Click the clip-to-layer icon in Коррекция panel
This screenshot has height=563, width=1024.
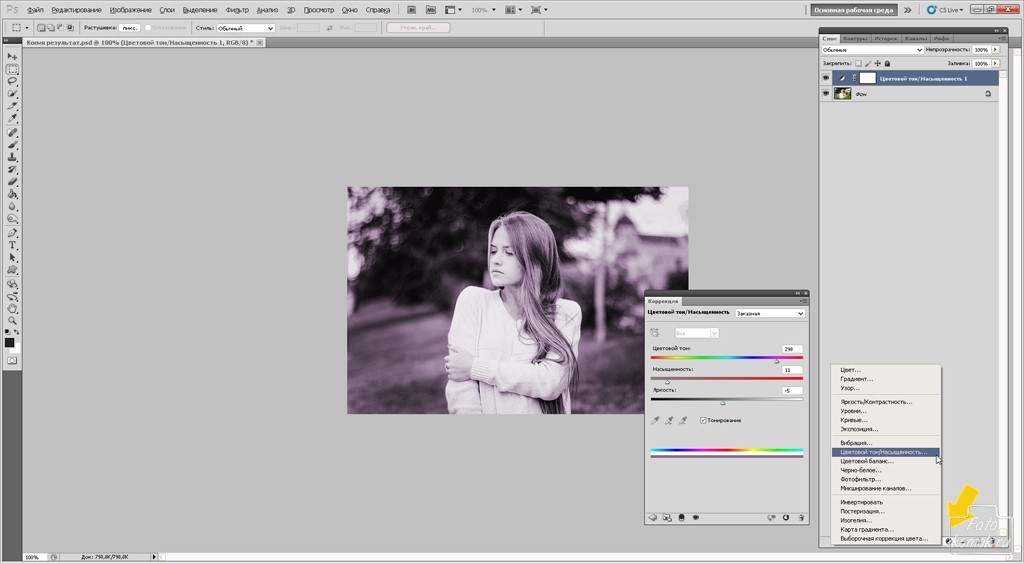coord(681,517)
